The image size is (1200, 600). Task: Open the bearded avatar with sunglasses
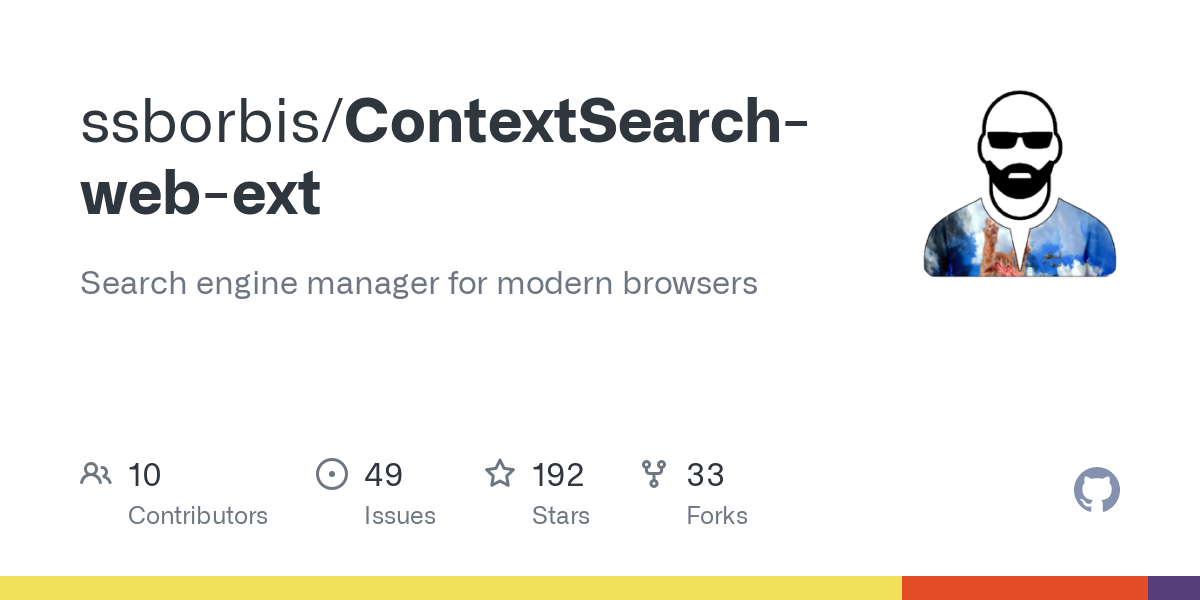(1019, 185)
